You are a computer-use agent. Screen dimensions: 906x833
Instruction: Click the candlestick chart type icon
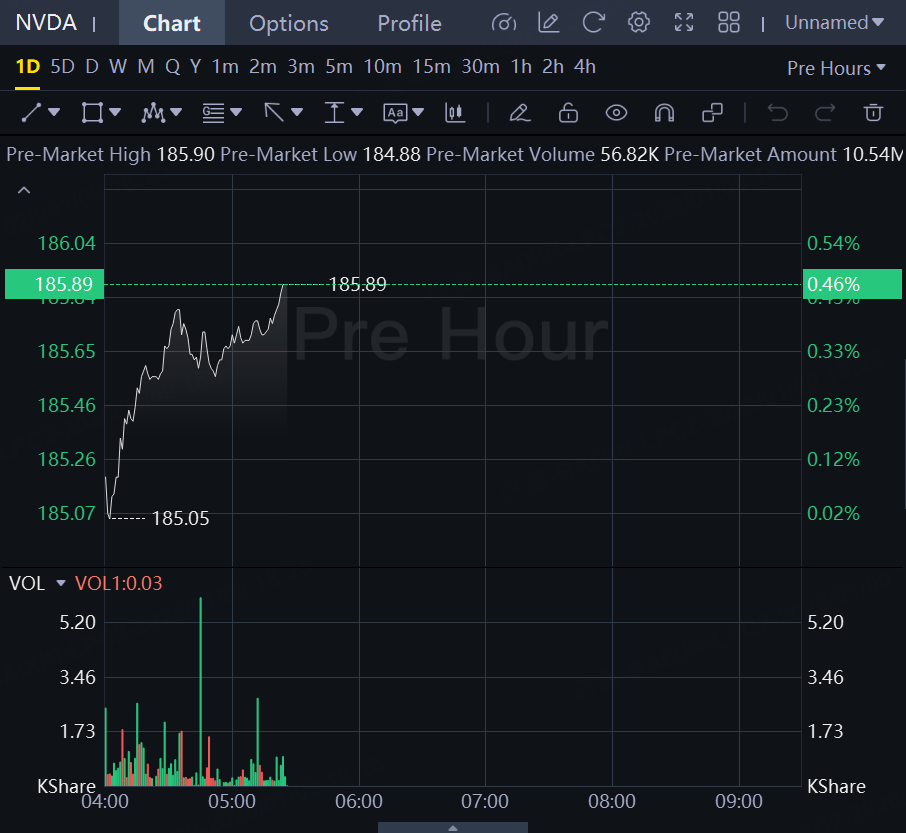455,112
